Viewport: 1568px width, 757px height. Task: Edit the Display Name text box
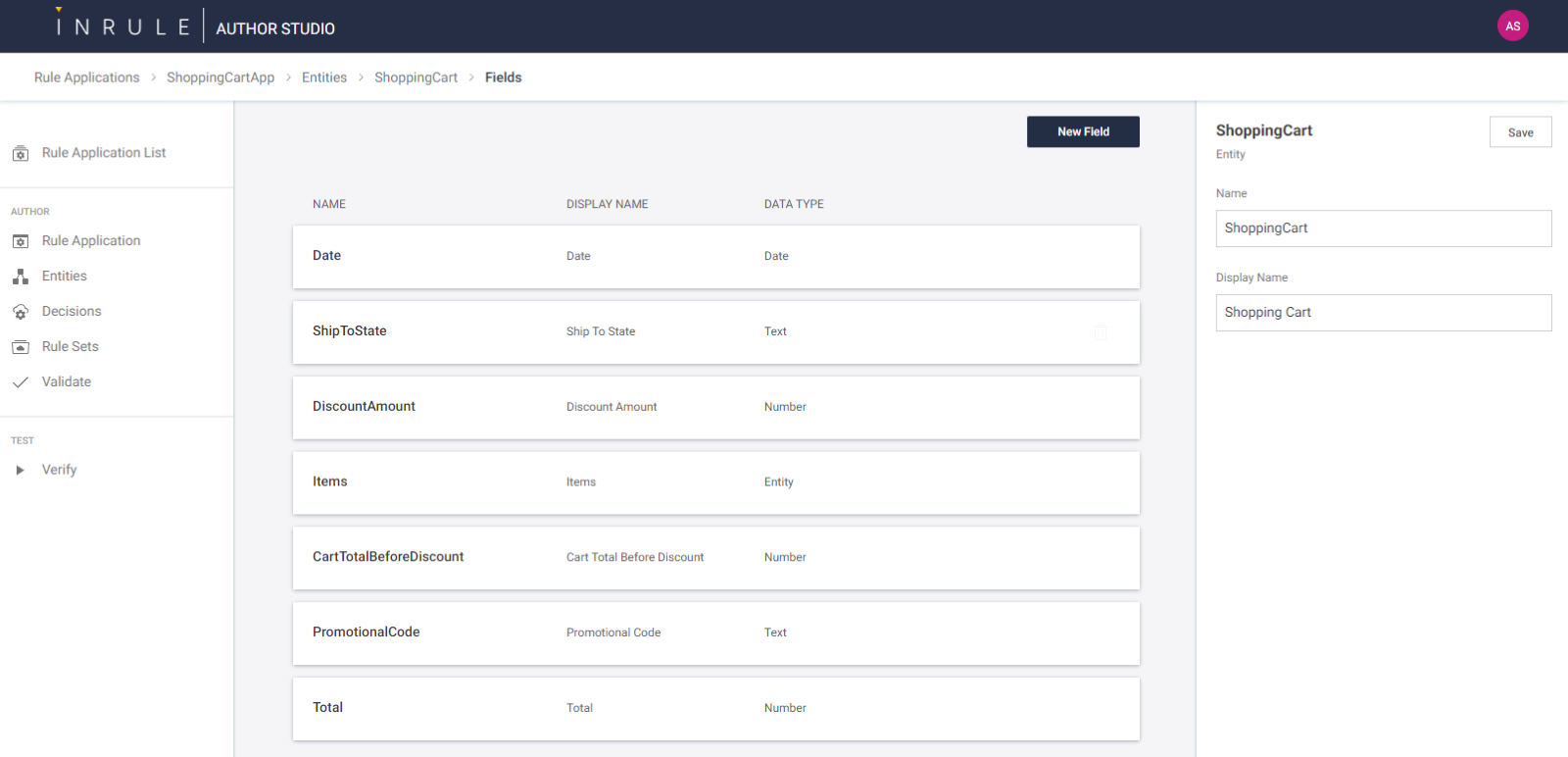click(1383, 313)
